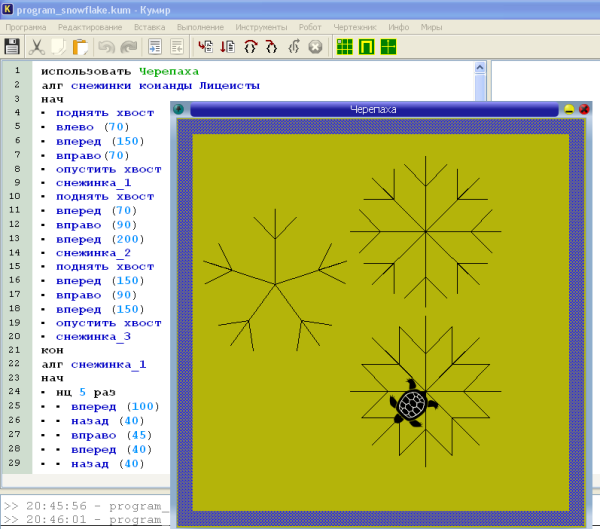Open the Выполнение dropdown menu
The width and height of the screenshot is (600, 529).
point(199,25)
